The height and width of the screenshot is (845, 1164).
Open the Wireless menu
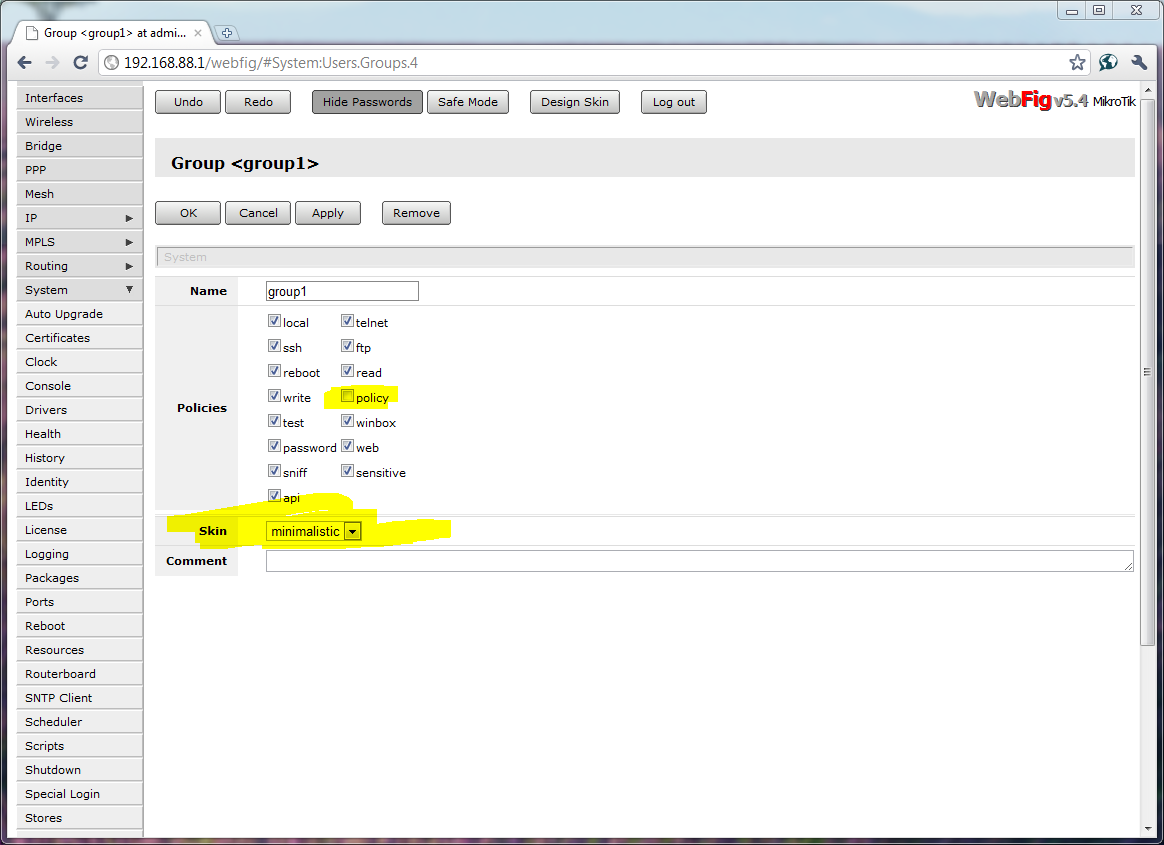[x=79, y=122]
